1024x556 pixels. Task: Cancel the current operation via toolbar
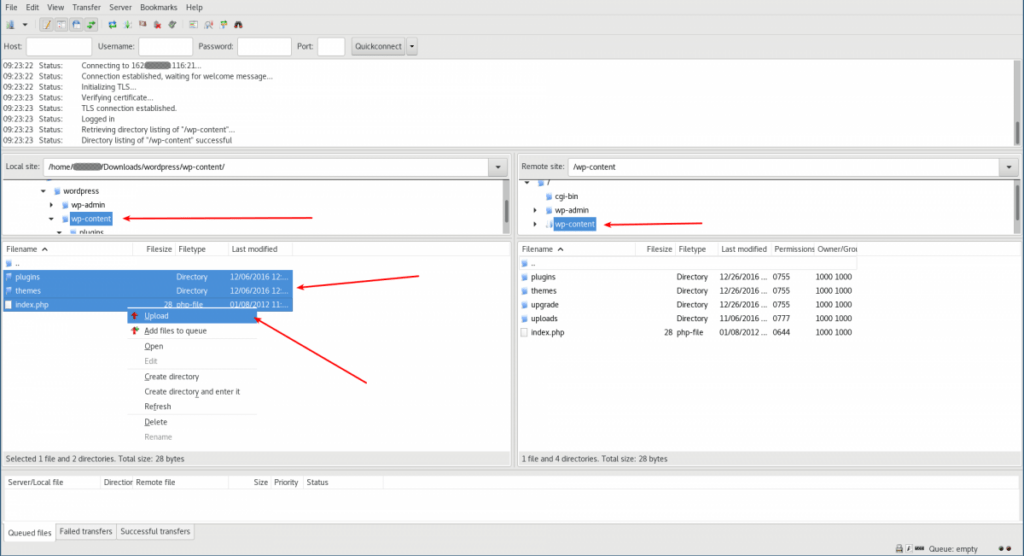(142, 25)
